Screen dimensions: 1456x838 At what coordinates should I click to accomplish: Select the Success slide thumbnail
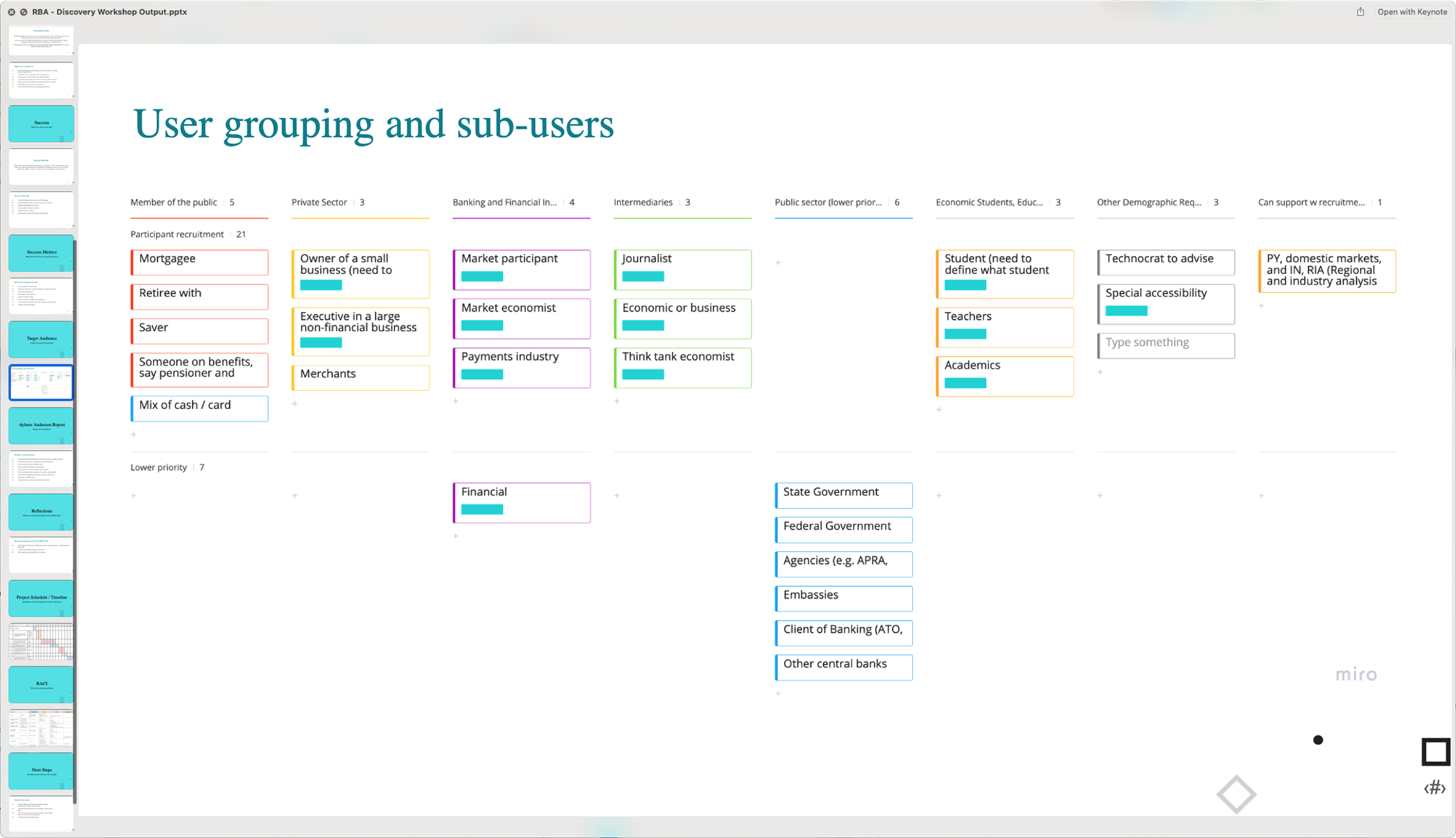click(x=41, y=123)
